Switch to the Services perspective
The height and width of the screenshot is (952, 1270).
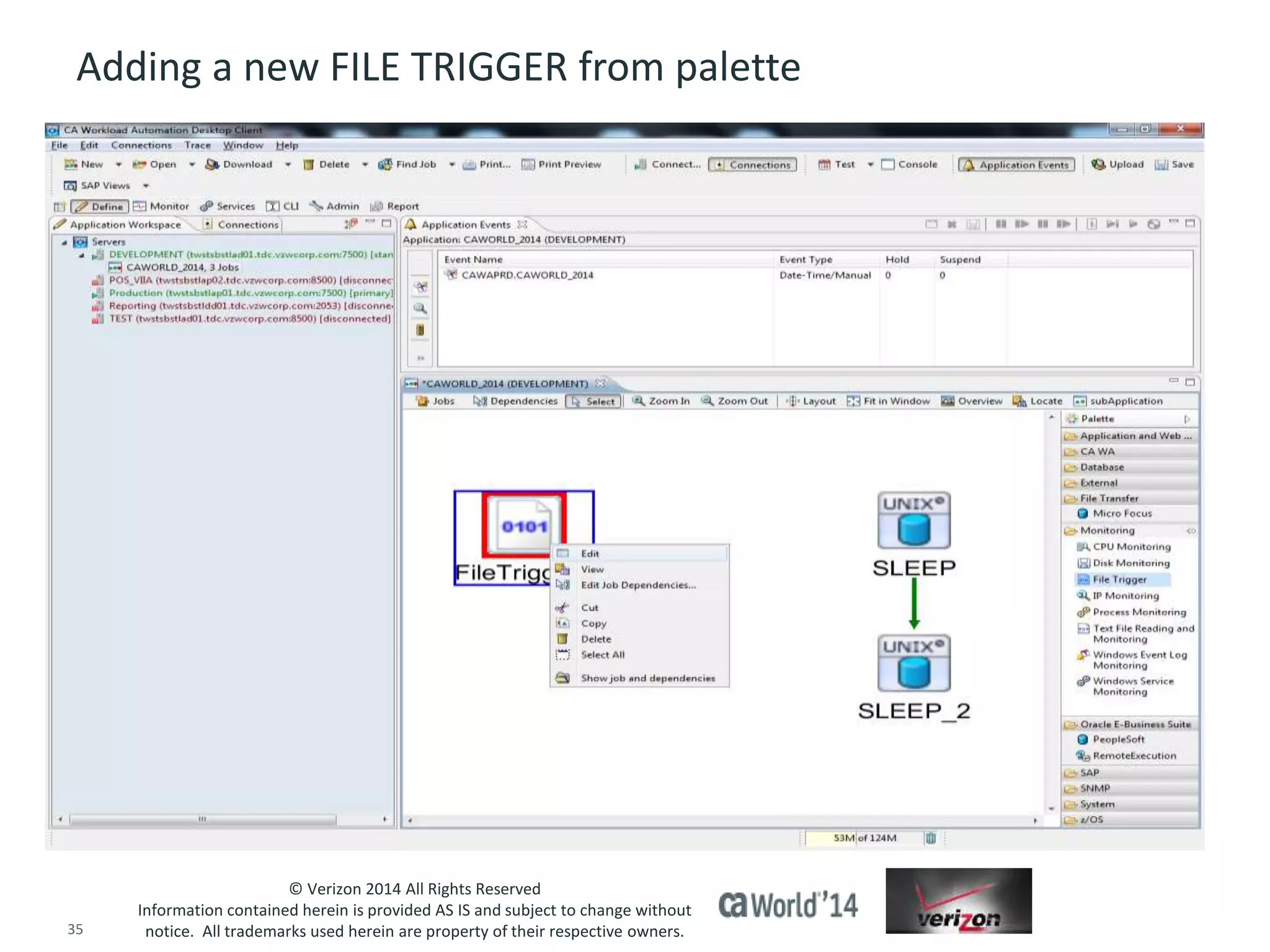228,206
